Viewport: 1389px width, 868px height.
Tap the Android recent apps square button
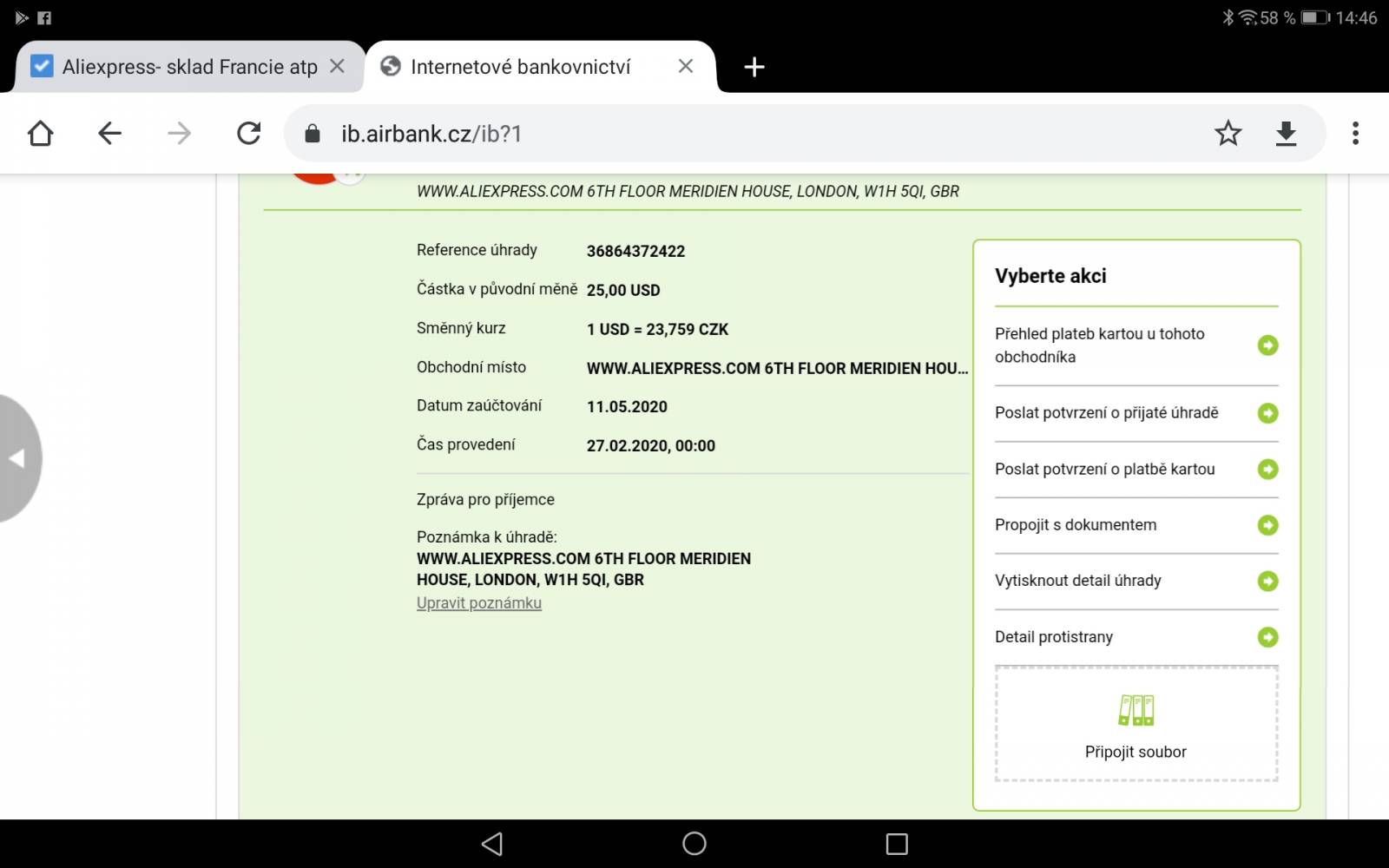(x=897, y=844)
